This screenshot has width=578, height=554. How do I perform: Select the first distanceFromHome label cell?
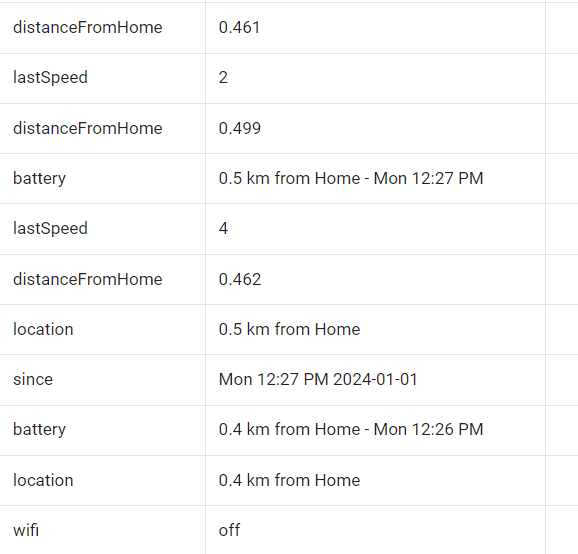(x=102, y=28)
